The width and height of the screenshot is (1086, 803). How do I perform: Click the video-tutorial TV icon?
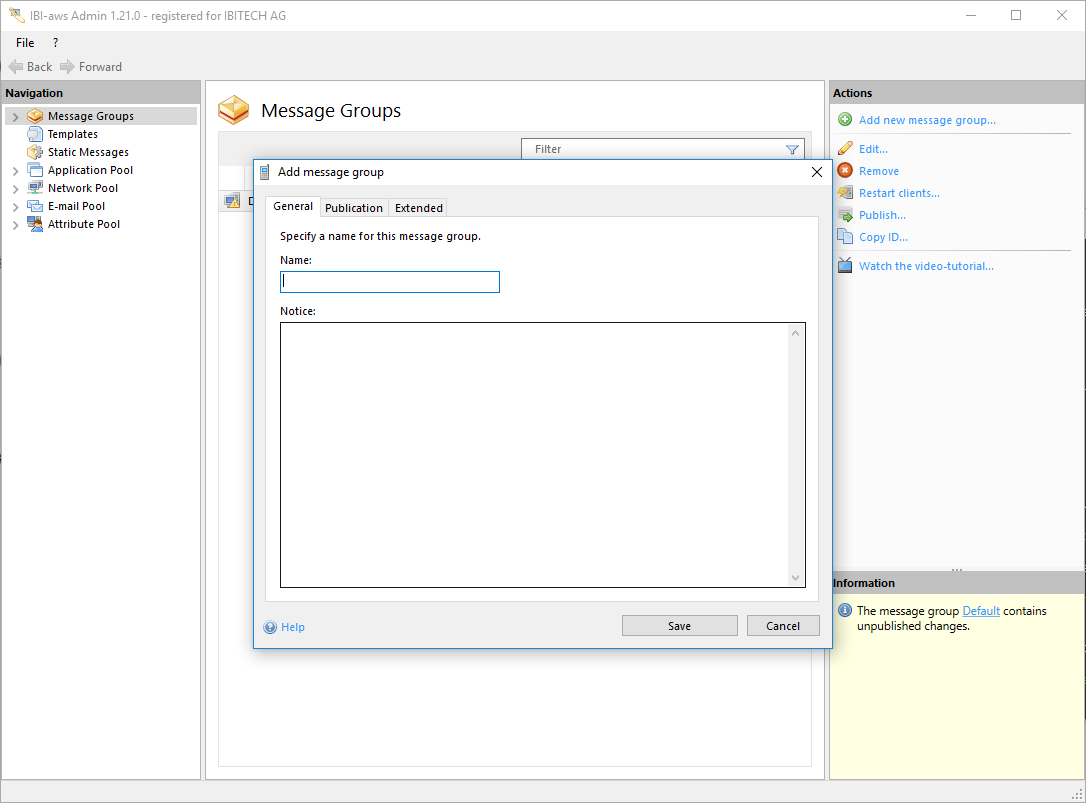[845, 266]
